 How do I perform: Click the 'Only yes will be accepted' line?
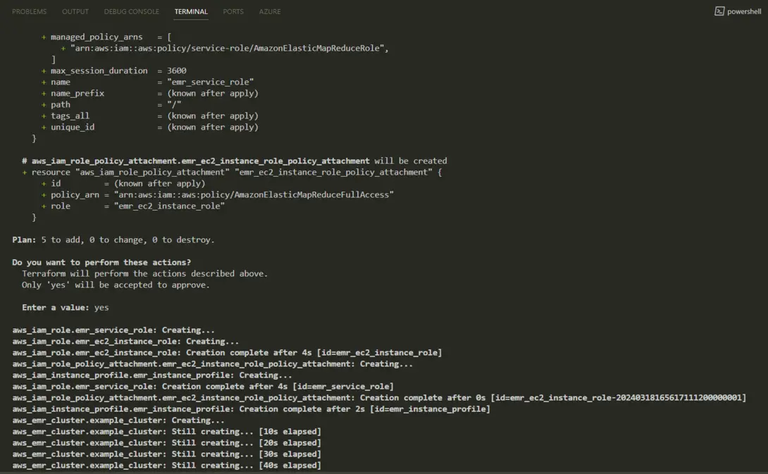(116, 285)
